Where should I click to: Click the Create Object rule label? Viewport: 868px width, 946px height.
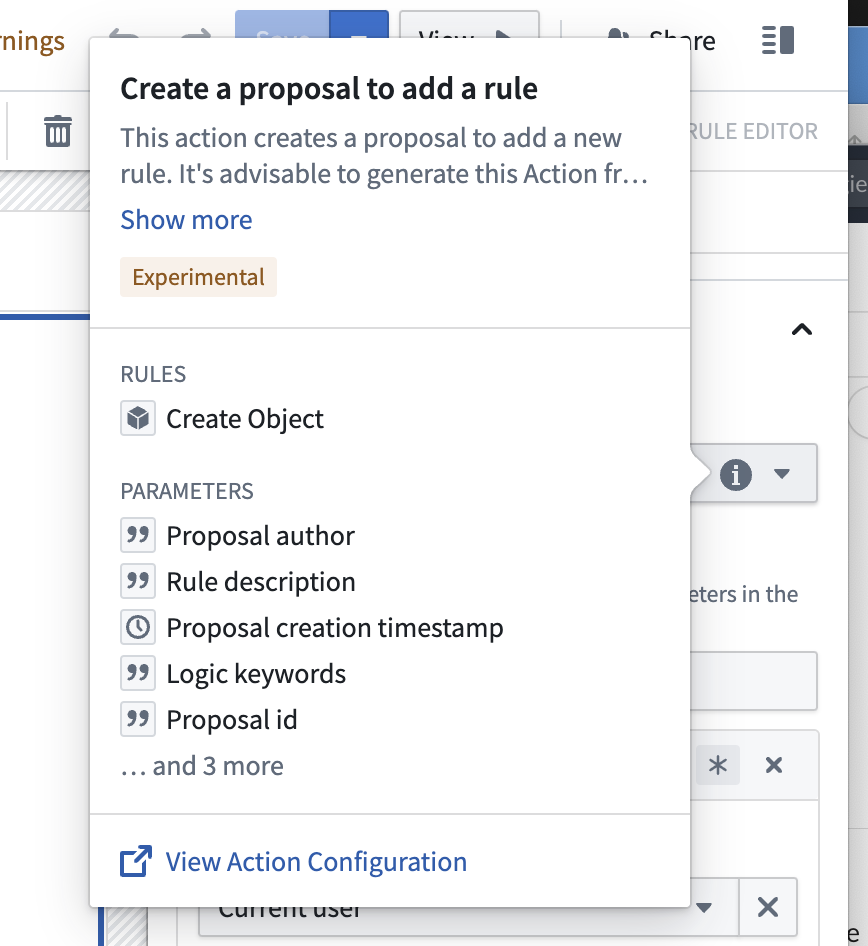[x=245, y=419]
